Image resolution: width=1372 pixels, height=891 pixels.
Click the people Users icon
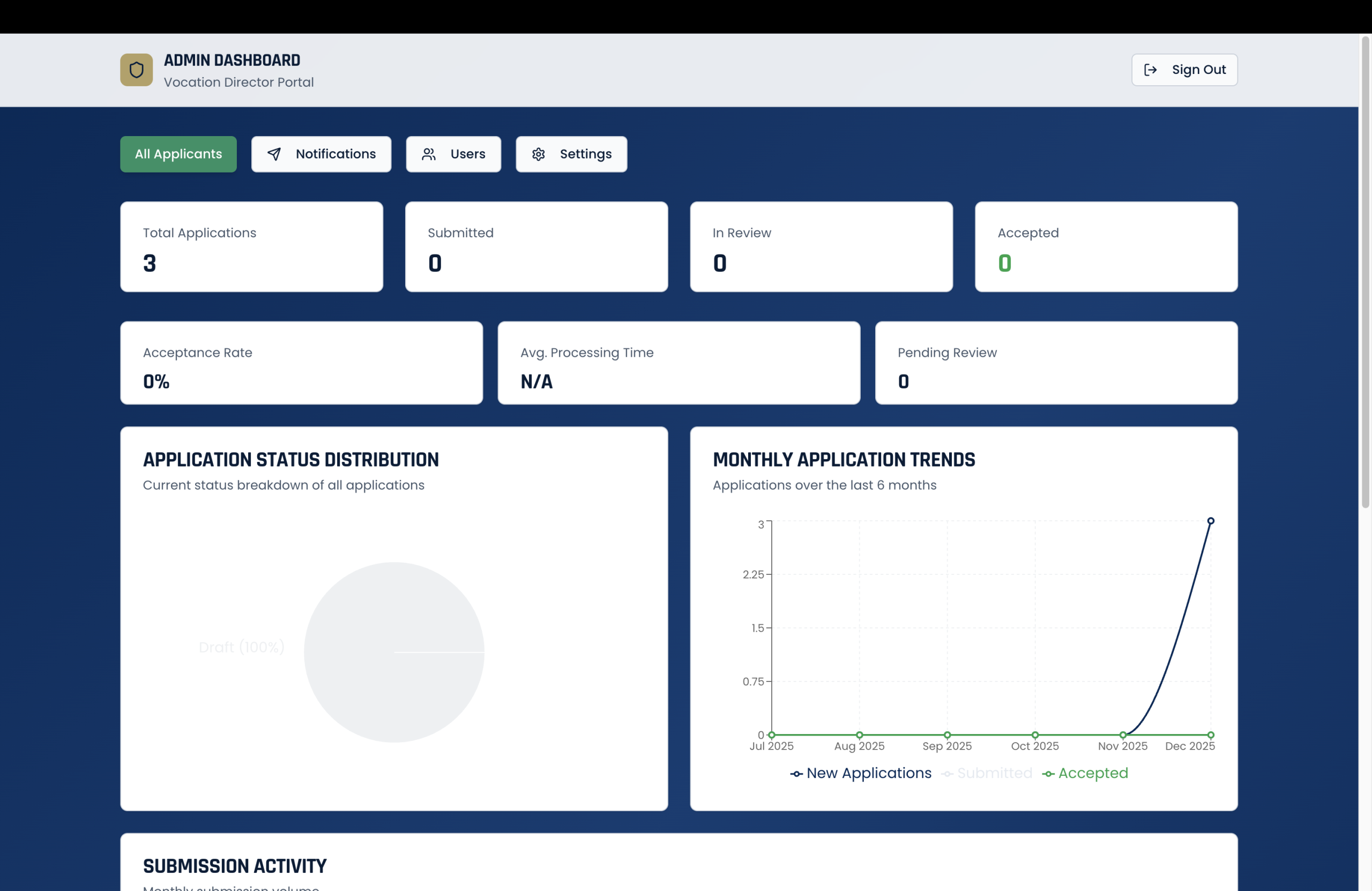(428, 154)
